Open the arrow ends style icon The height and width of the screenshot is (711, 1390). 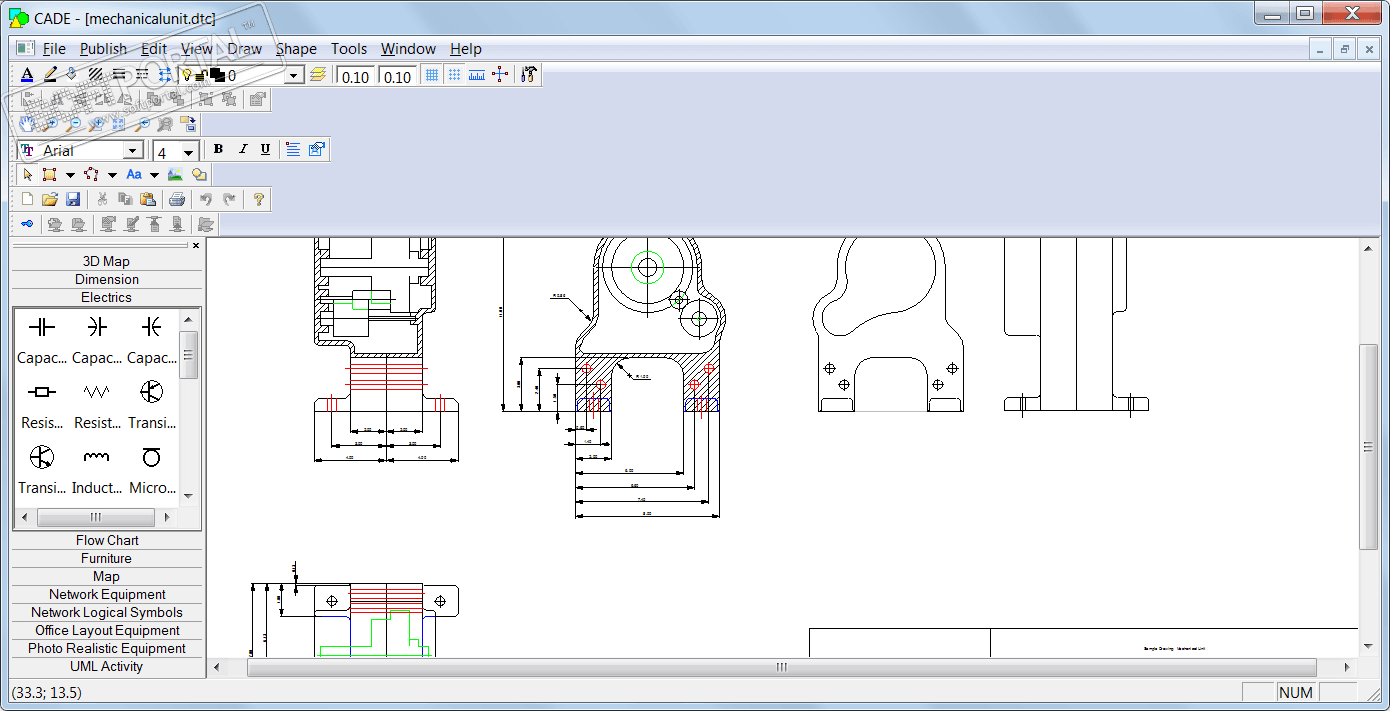[165, 75]
